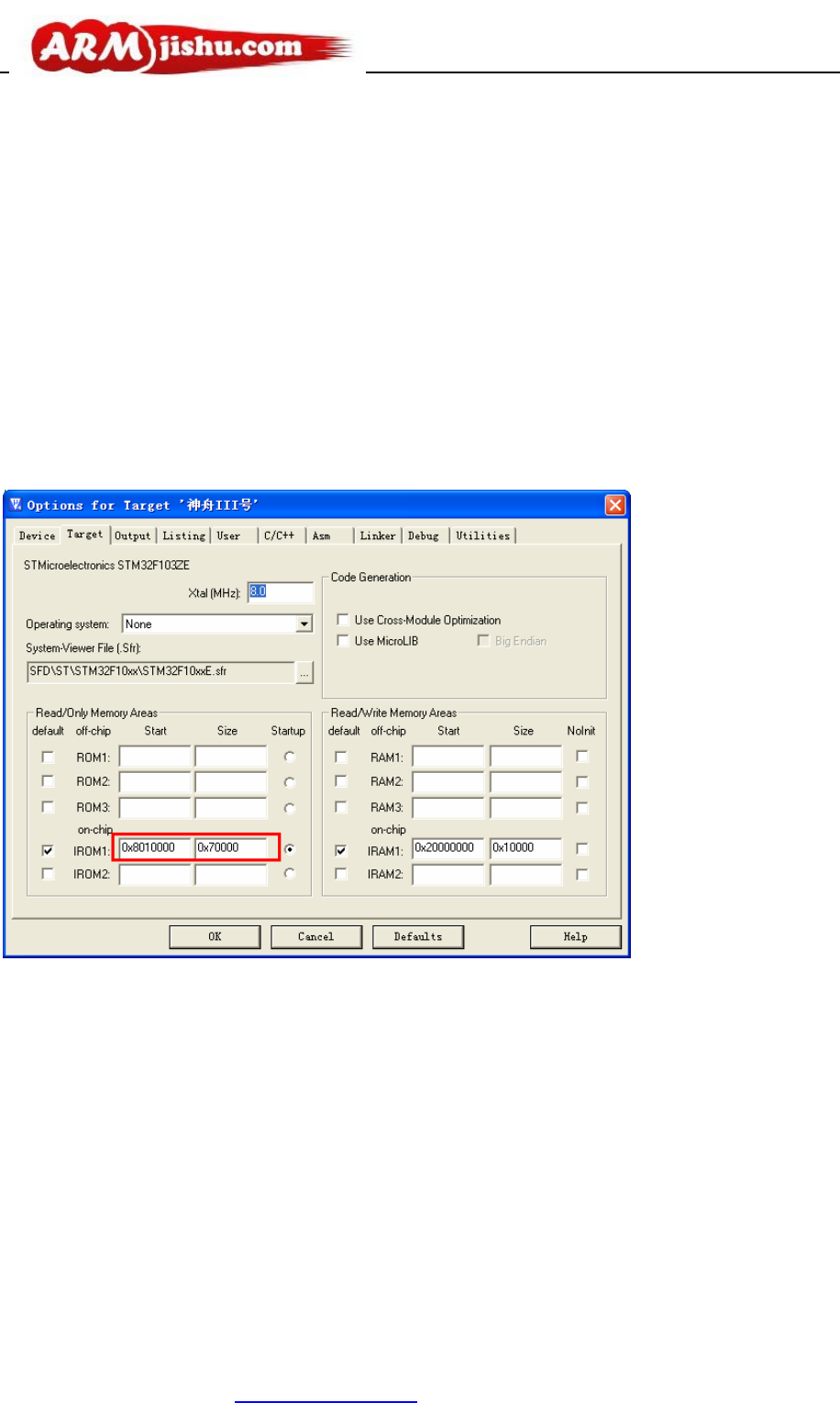Screen dimensions: 840x1403
Task: Enable NoInit for RAM3
Action: pos(581,808)
